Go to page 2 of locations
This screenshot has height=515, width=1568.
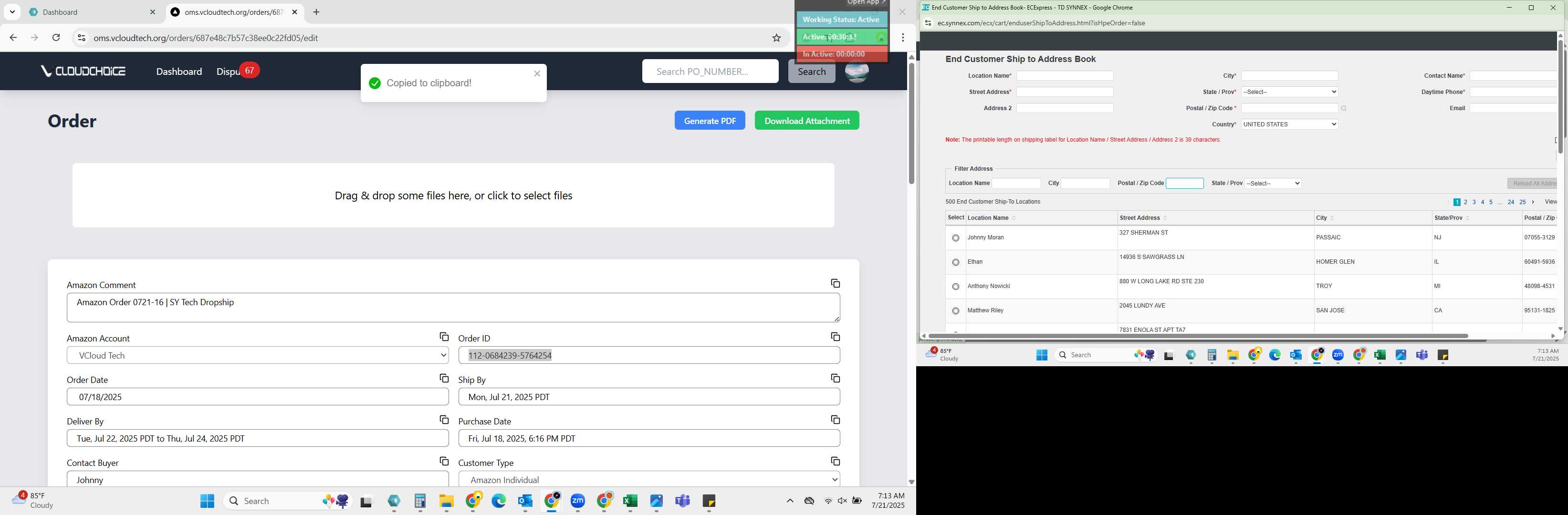tap(1465, 203)
